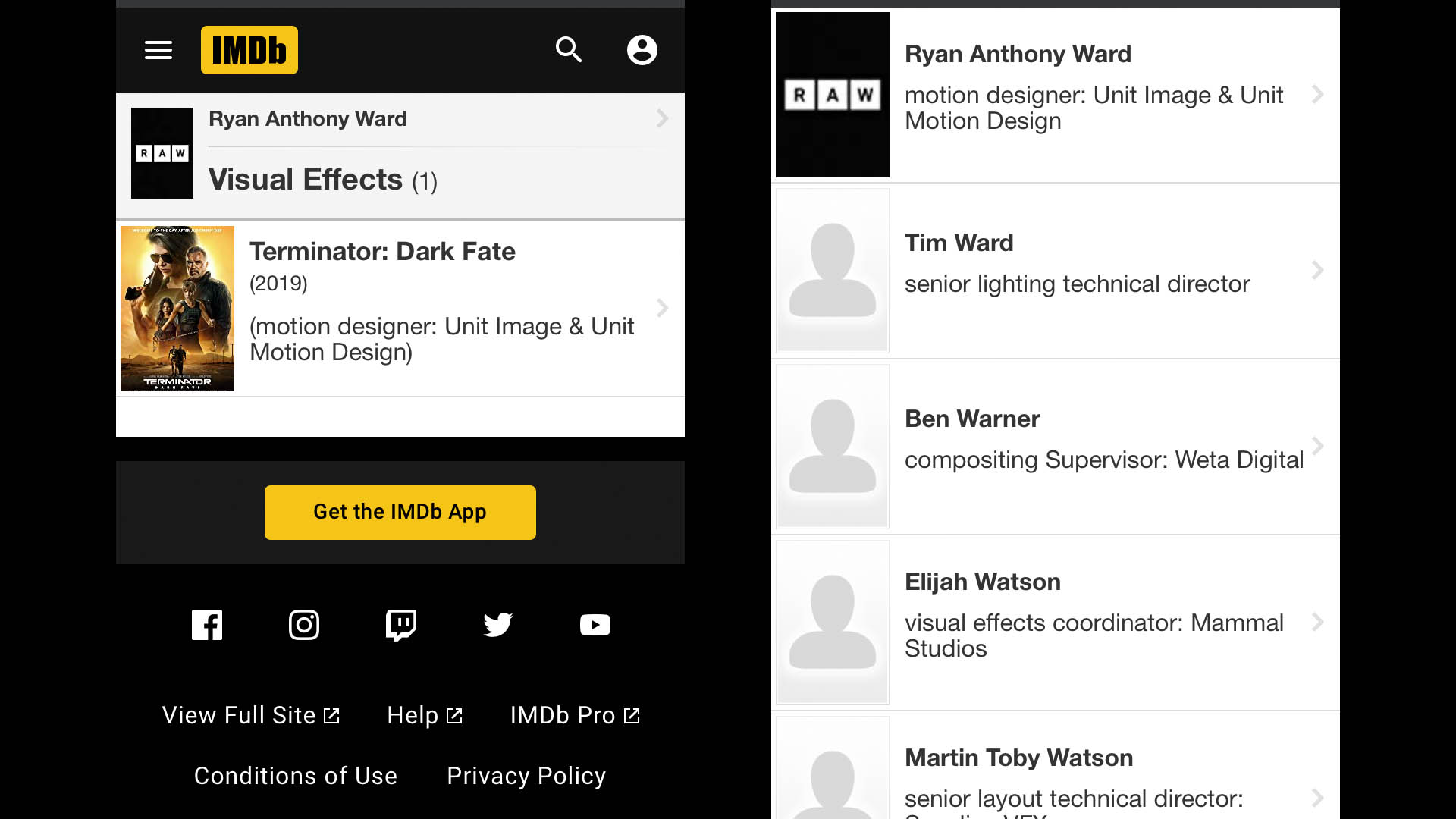Open IMDb's Facebook page icon
This screenshot has width=1456, height=819.
pyautogui.click(x=207, y=625)
